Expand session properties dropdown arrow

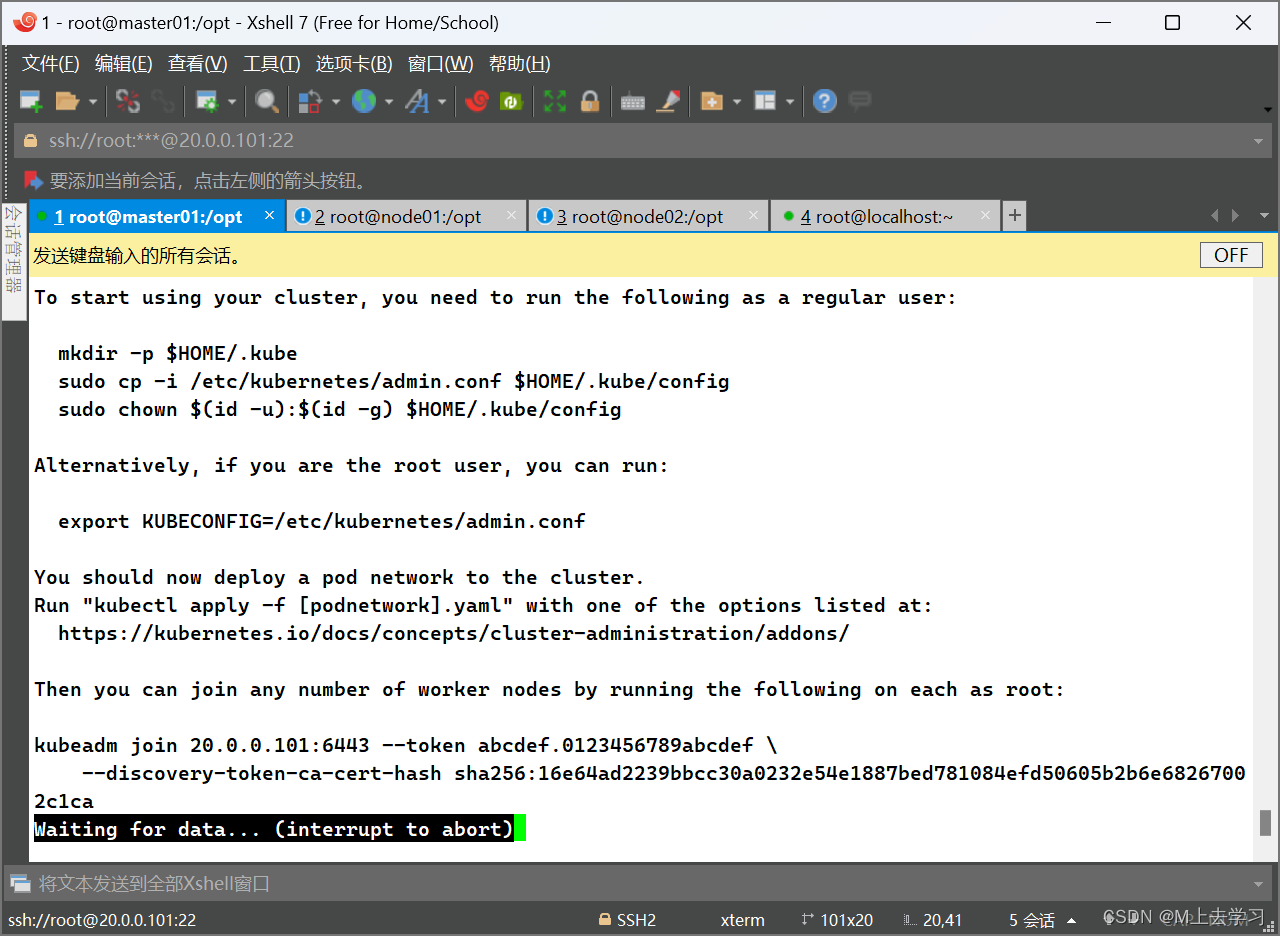232,101
